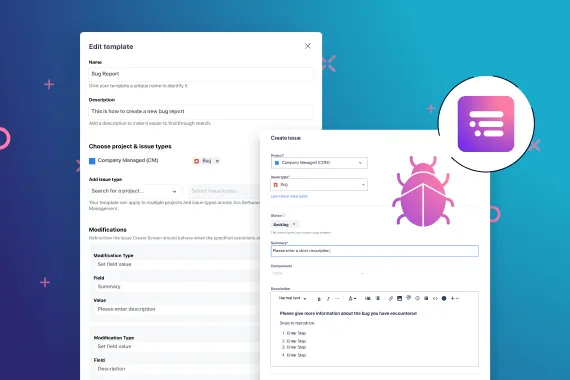Open more formatting options (ellipsis)
570x380 pixels.
click(x=337, y=299)
